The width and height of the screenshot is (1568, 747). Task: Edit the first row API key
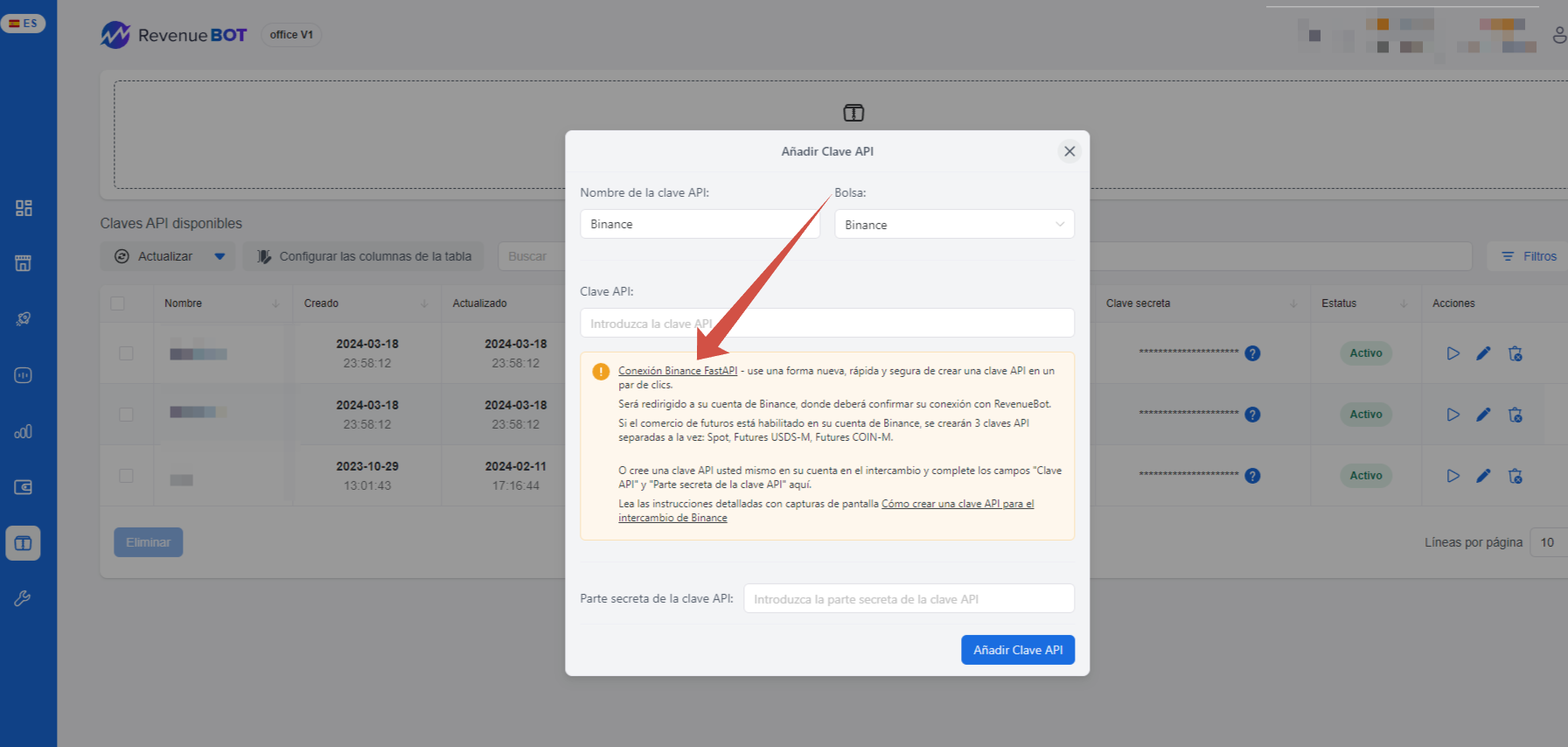(1483, 353)
